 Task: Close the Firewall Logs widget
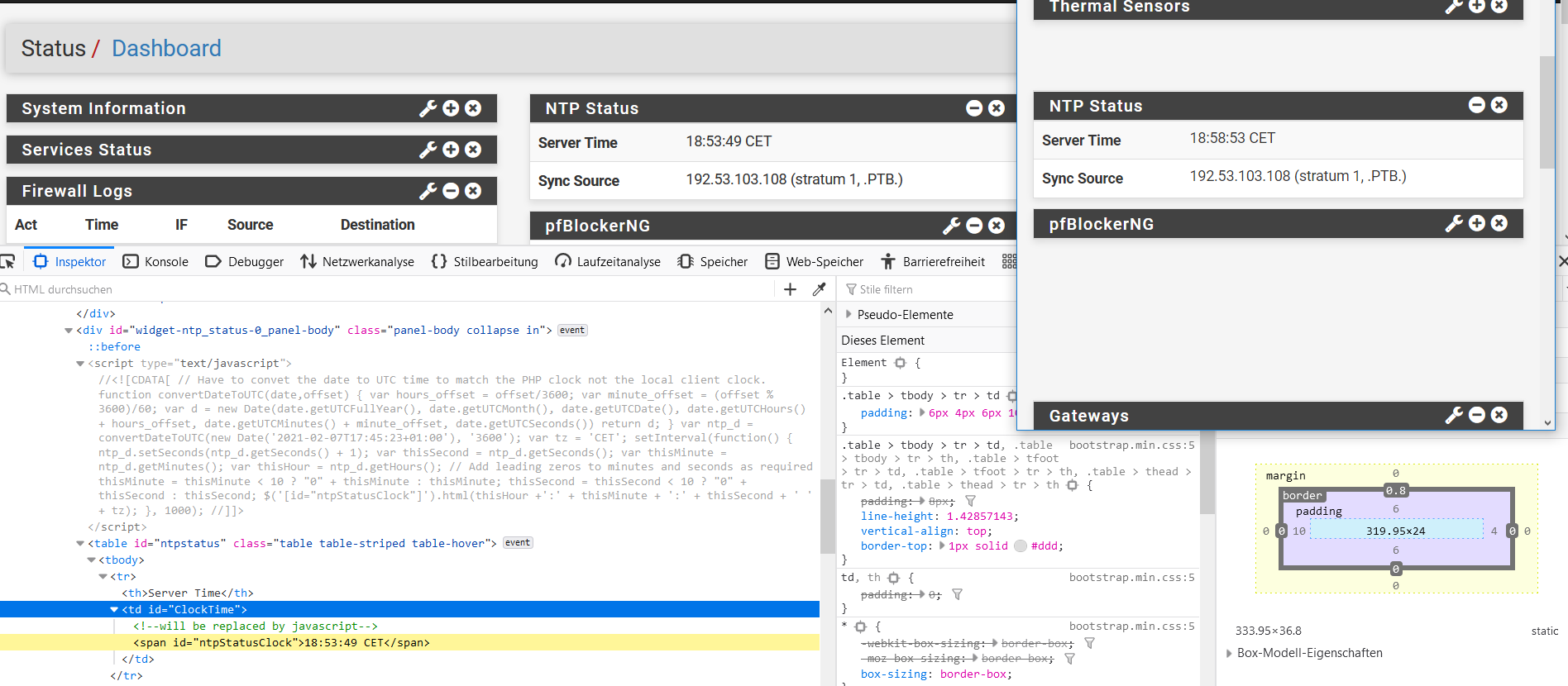pyautogui.click(x=473, y=191)
